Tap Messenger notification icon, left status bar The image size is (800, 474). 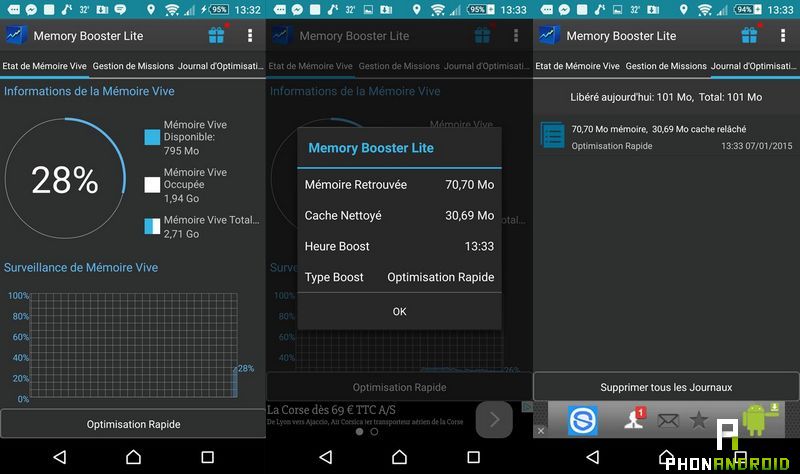tap(31, 9)
